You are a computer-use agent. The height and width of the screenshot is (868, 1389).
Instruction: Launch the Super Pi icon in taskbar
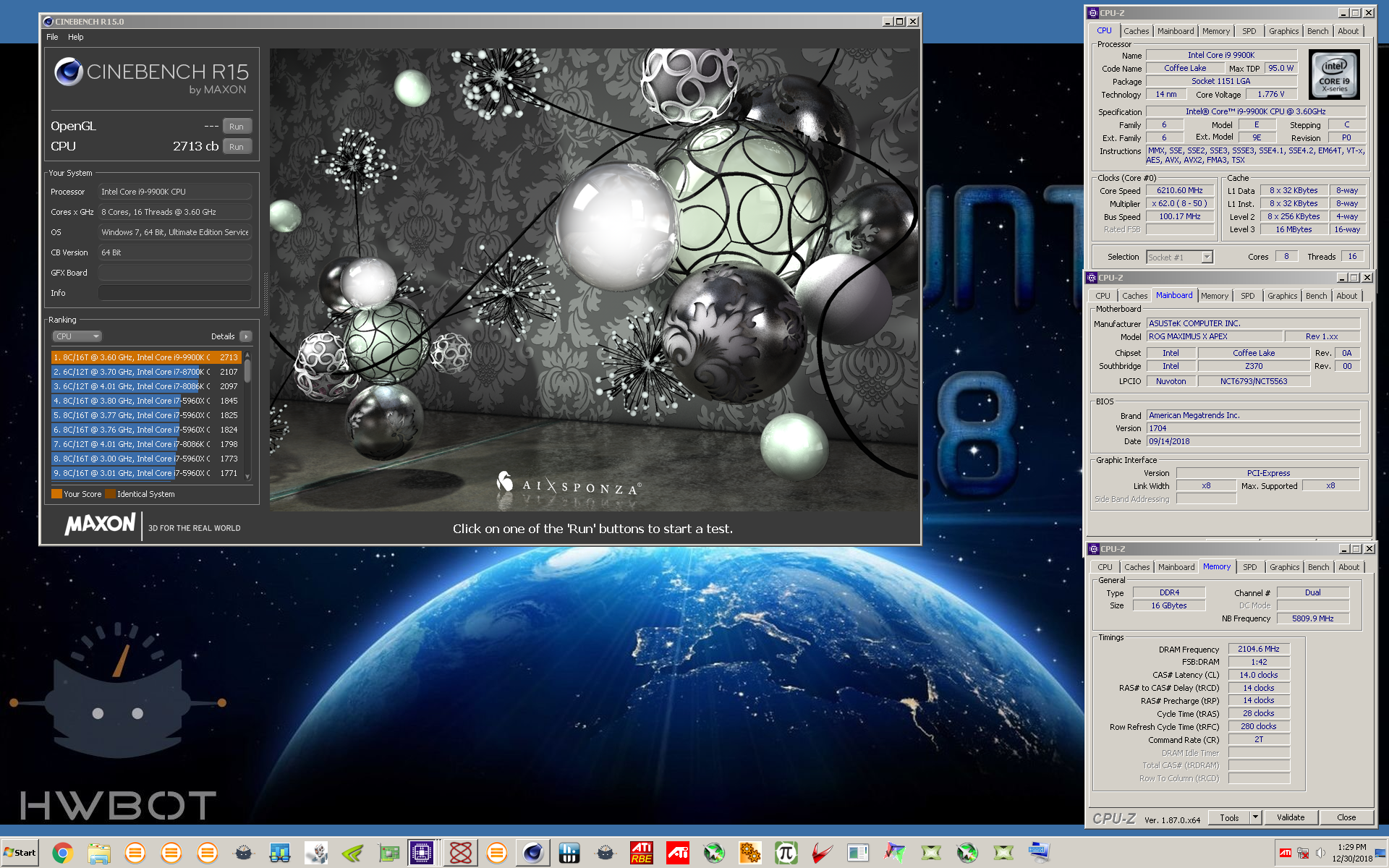pyautogui.click(x=786, y=854)
